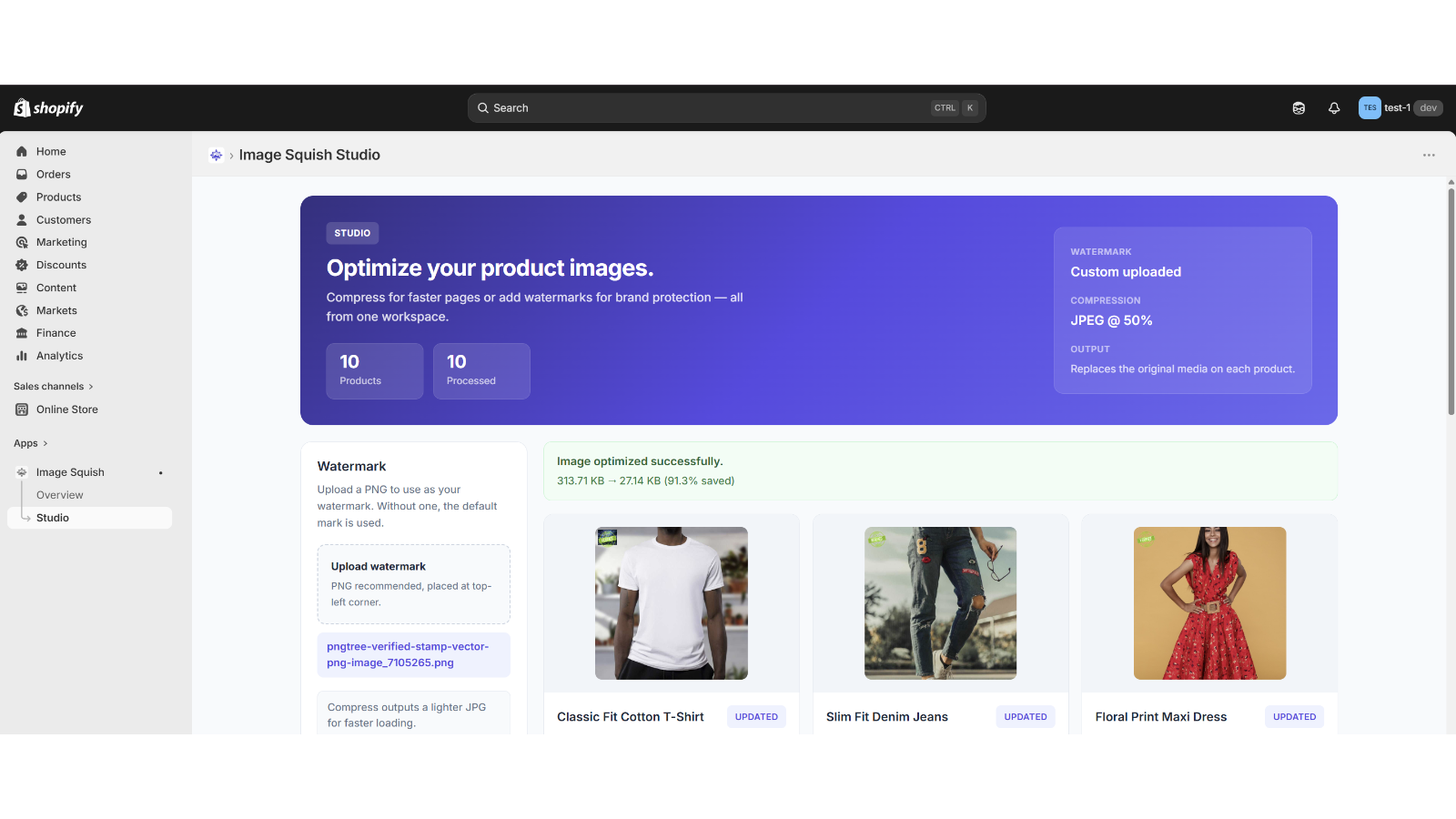Click the UPDATED badge on Classic Fit Cotton T-Shirt
Viewport: 1456px width, 819px height.
756,717
